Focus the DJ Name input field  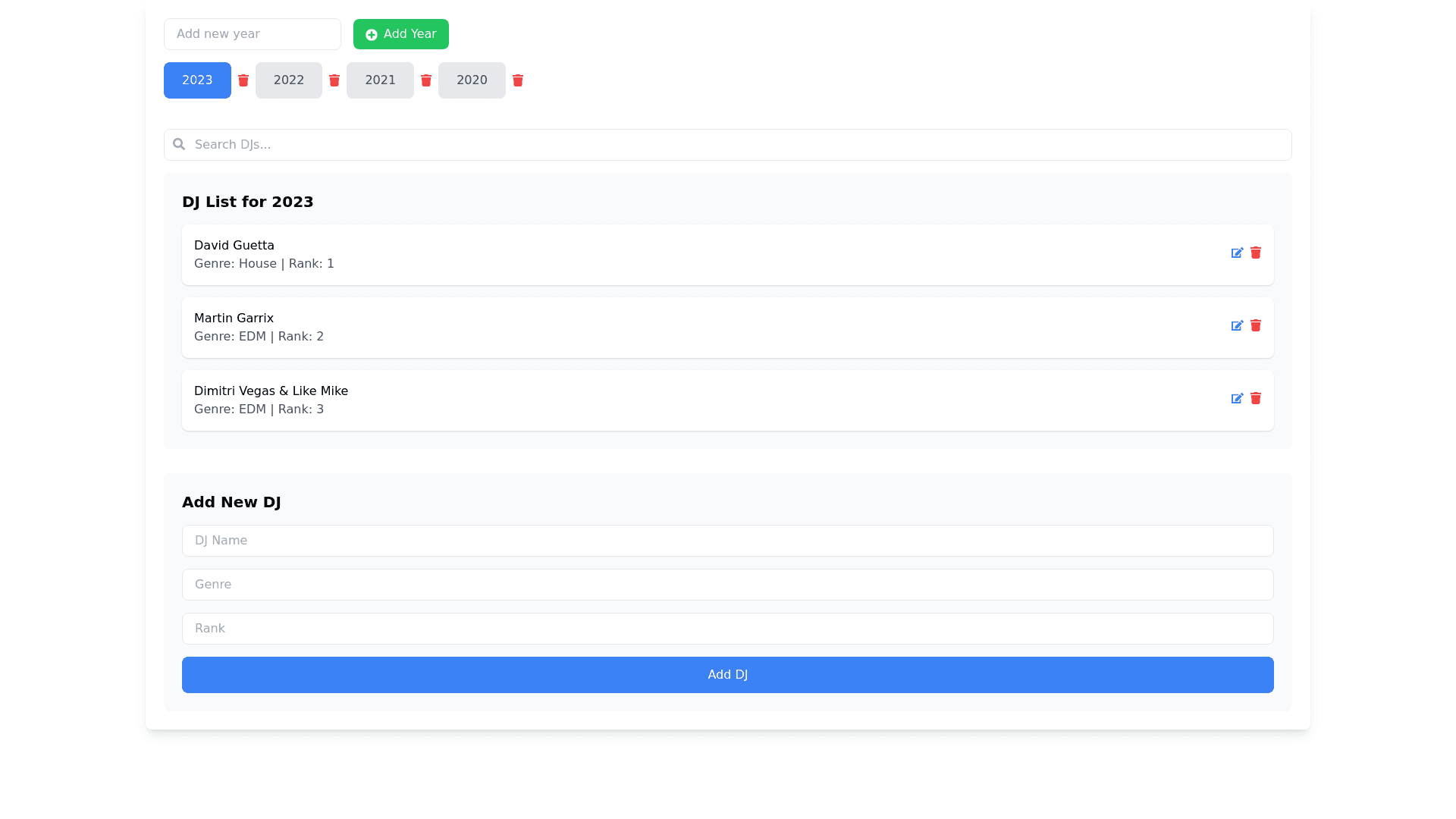point(728,541)
